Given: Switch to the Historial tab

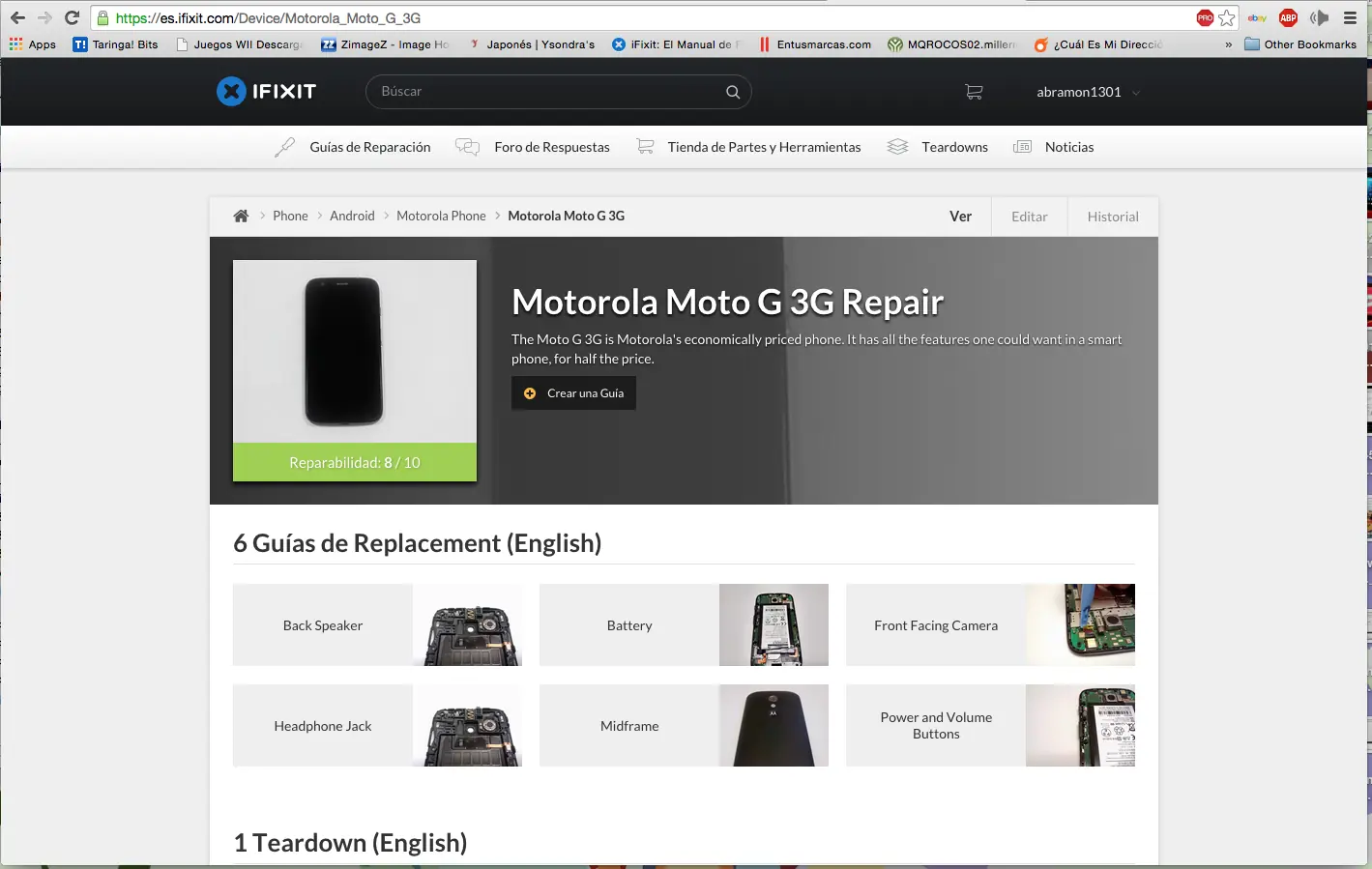Looking at the screenshot, I should 1113,217.
